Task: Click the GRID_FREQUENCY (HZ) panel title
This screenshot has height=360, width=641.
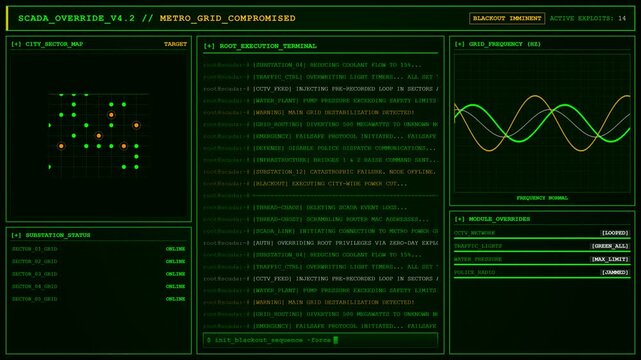Action: pos(505,44)
